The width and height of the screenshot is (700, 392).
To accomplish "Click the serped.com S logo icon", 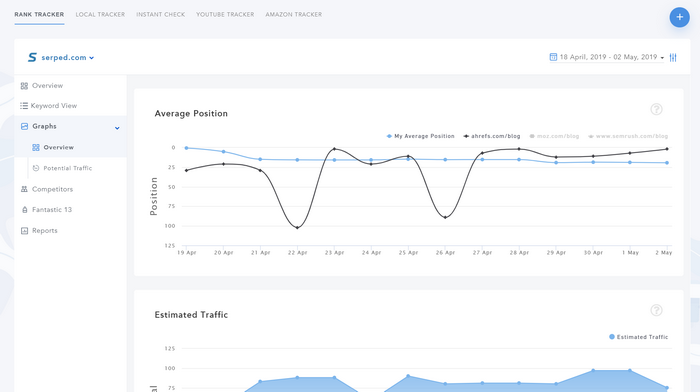I will (32, 57).
